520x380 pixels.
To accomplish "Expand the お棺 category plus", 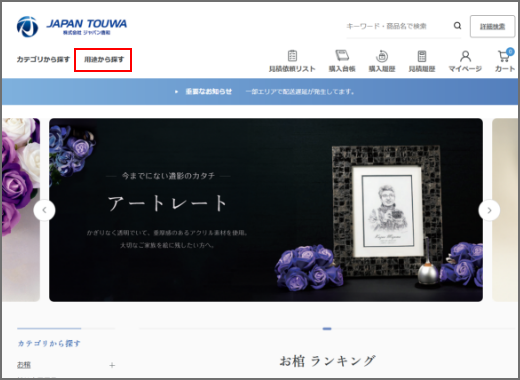I will (x=112, y=365).
